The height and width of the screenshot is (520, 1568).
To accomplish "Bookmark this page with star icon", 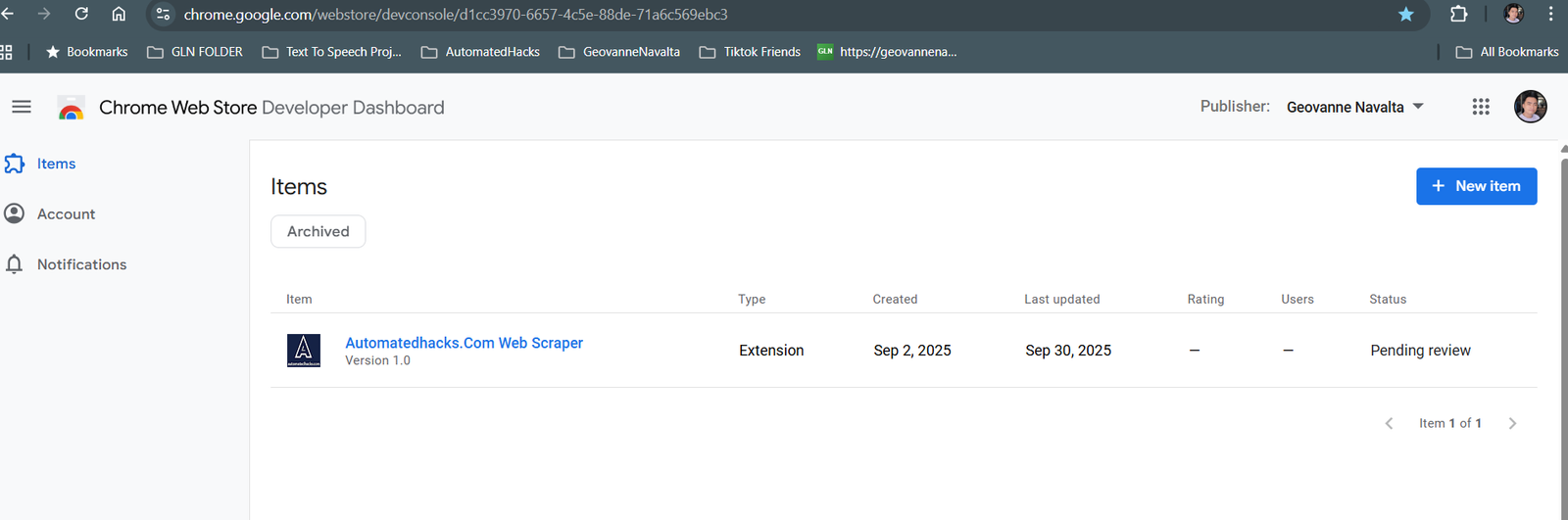I will click(1406, 14).
